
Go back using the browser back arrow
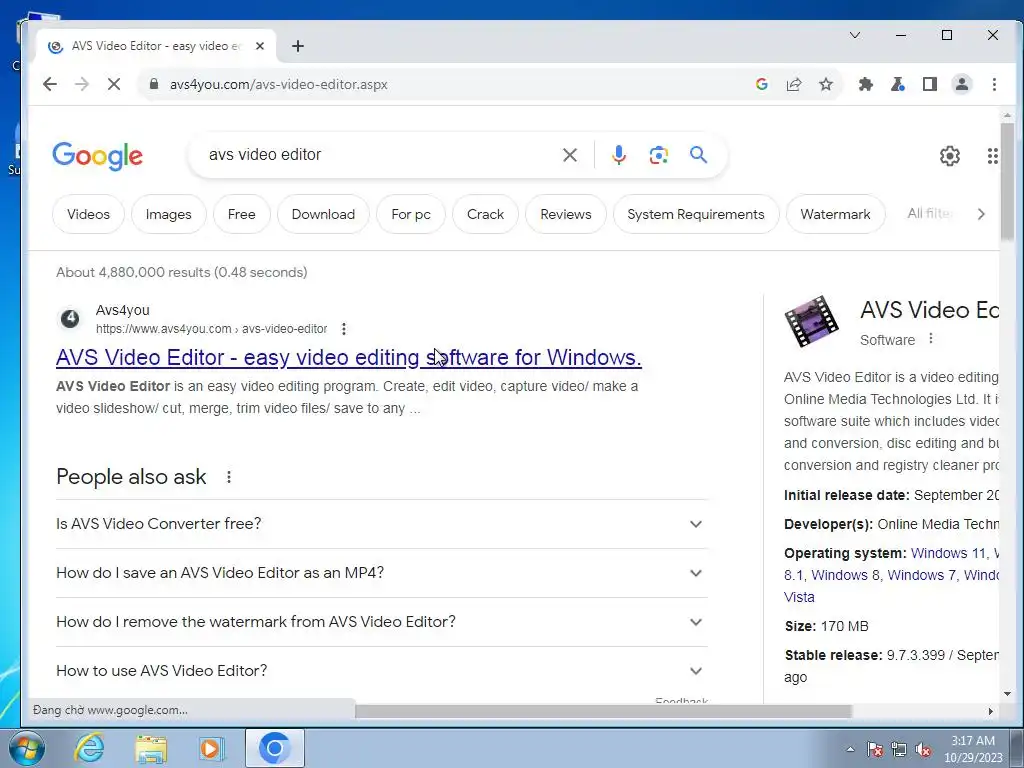tap(50, 84)
